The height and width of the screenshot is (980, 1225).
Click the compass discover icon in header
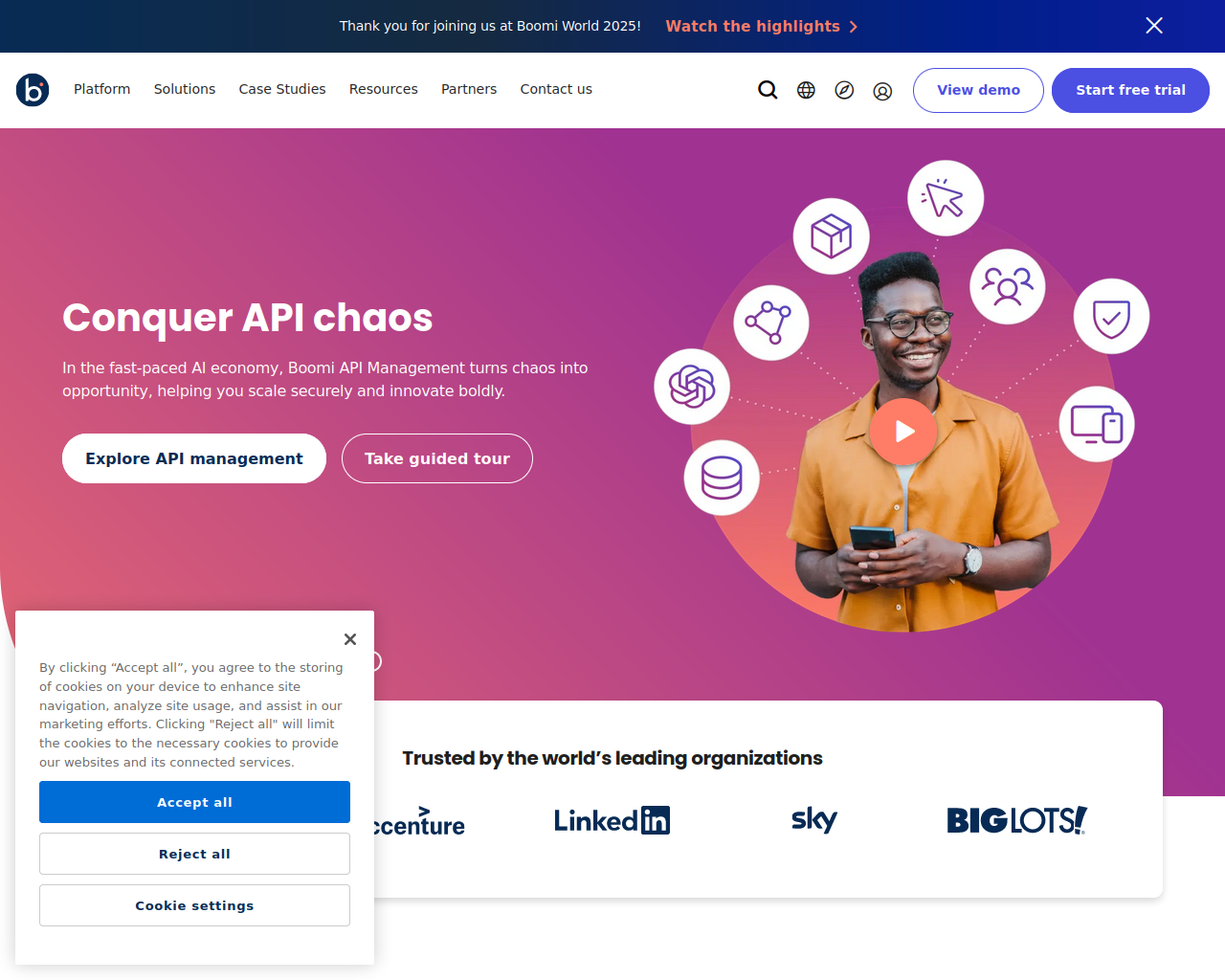point(844,90)
